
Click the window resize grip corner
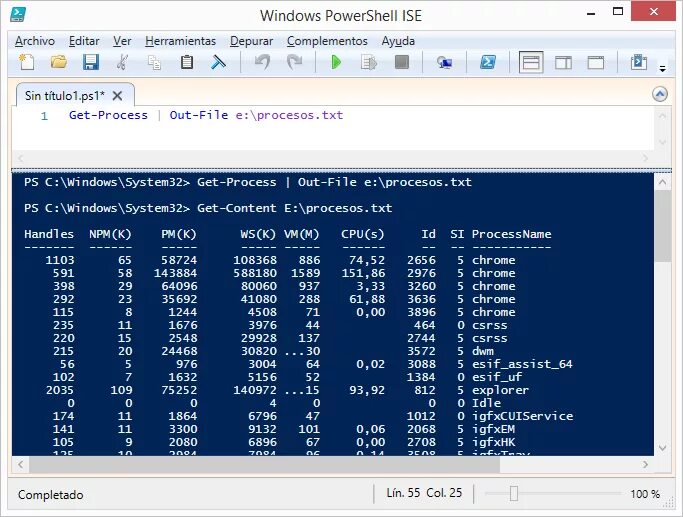[668, 503]
